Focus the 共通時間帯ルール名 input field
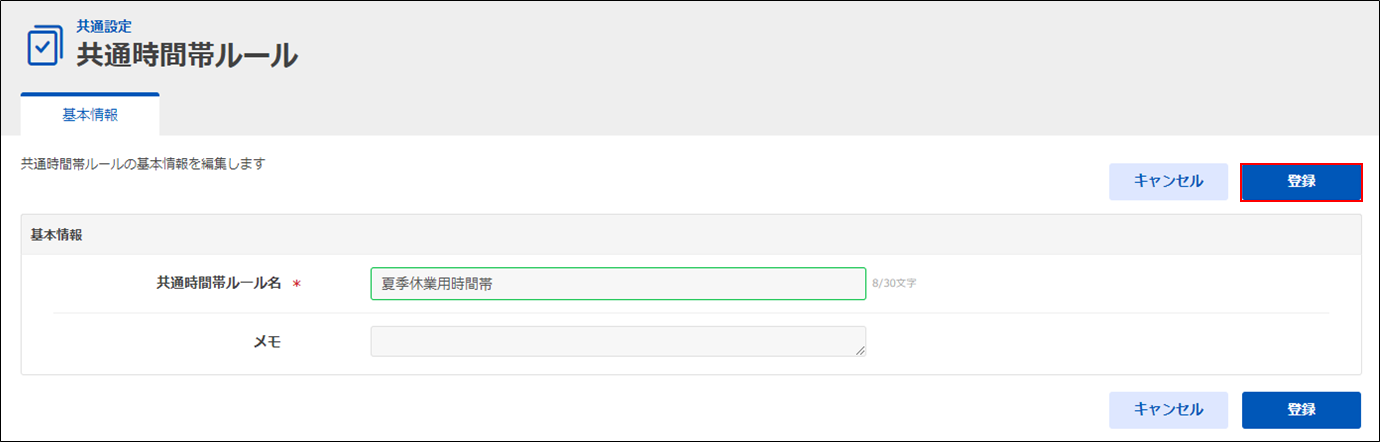1380x442 pixels. [618, 284]
